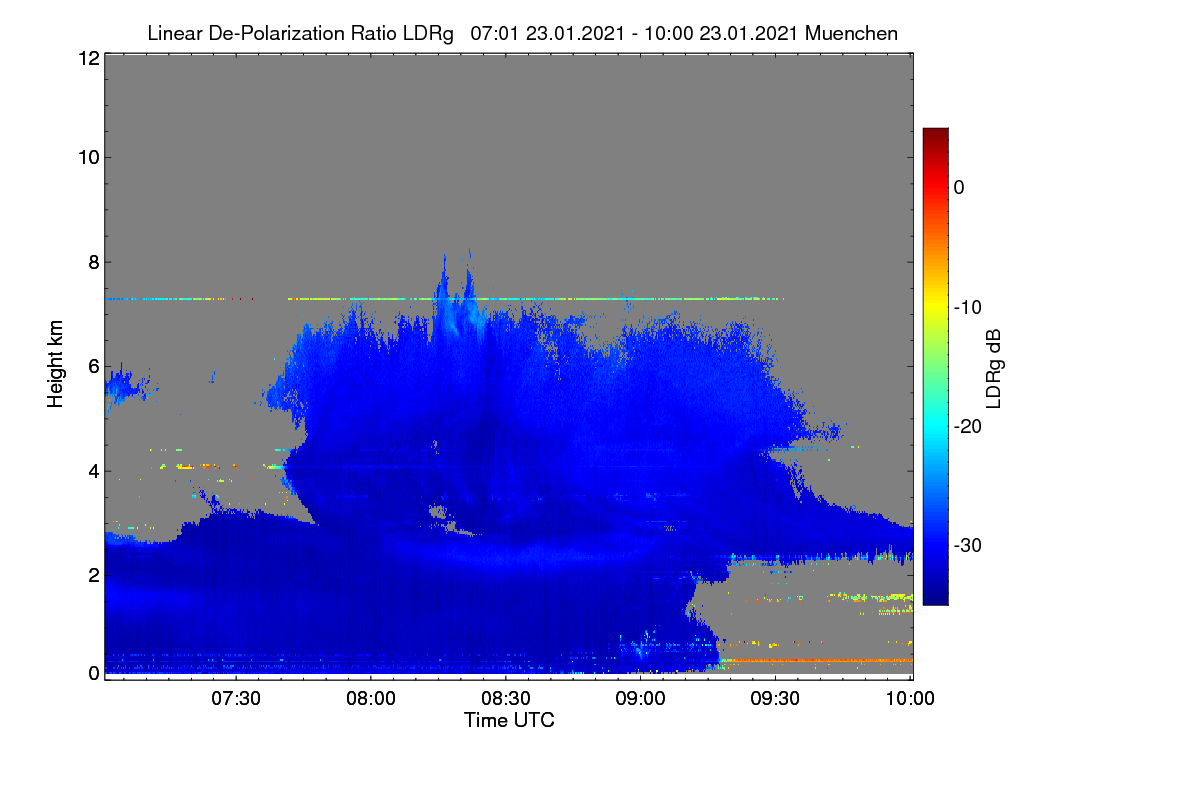This screenshot has height=800, width=1200.
Task: Click the colorbar tick label -10
Action: tap(967, 307)
